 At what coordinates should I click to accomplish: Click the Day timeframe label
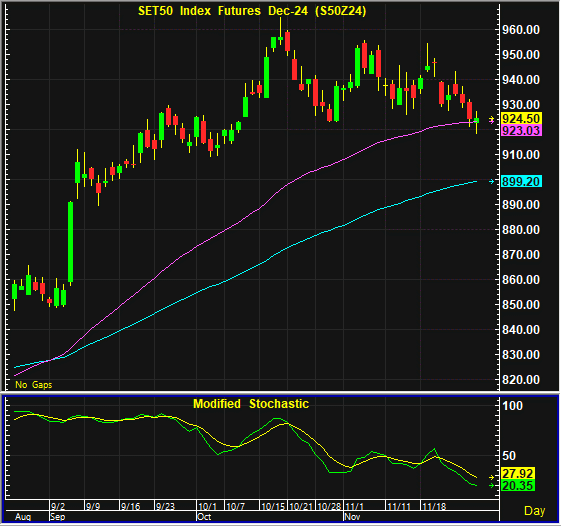535,511
